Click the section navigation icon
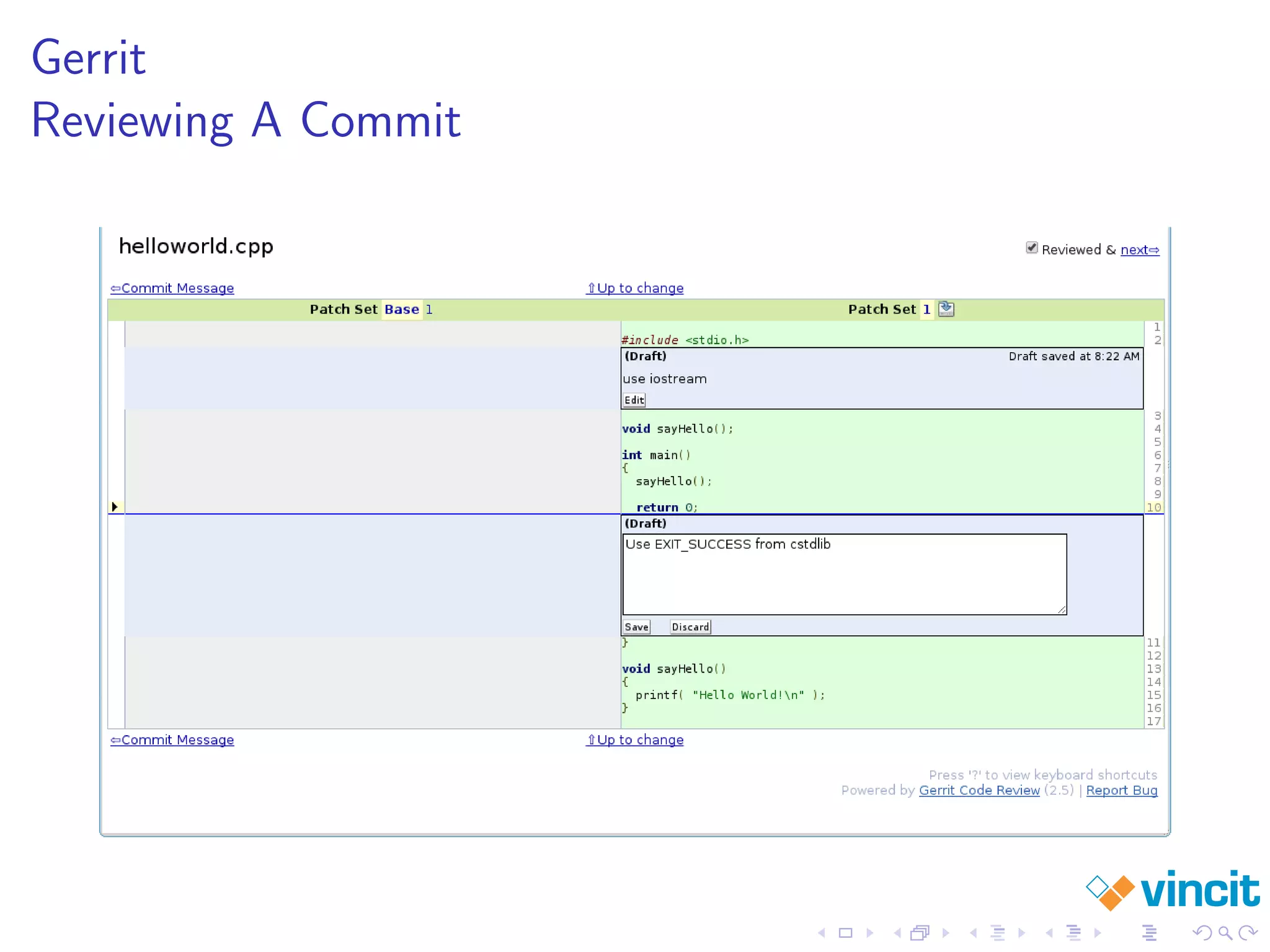Image resolution: width=1270 pixels, height=952 pixels. (1073, 933)
